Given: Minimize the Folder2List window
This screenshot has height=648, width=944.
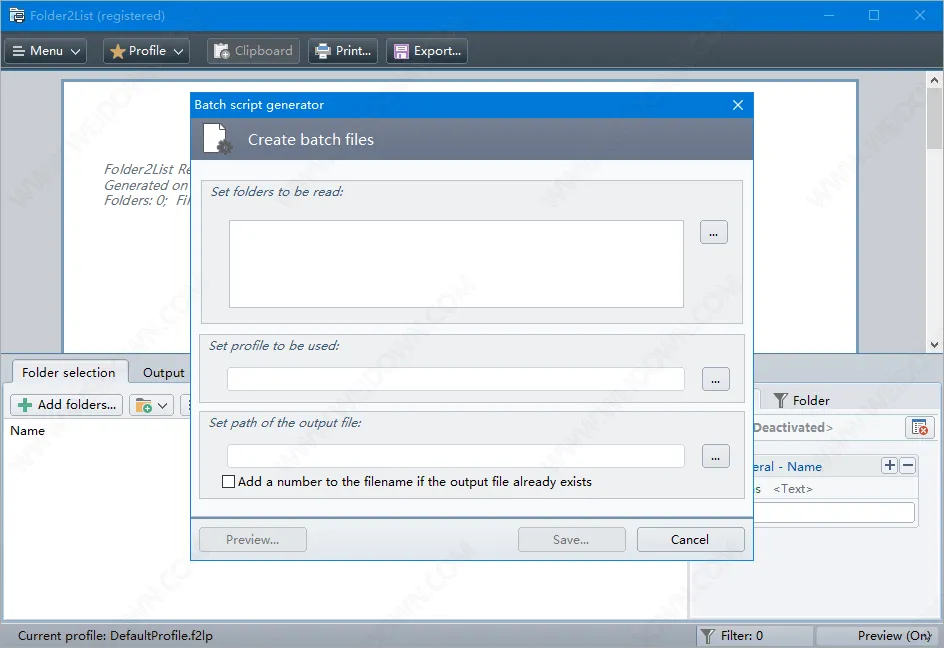Looking at the screenshot, I should (x=828, y=16).
